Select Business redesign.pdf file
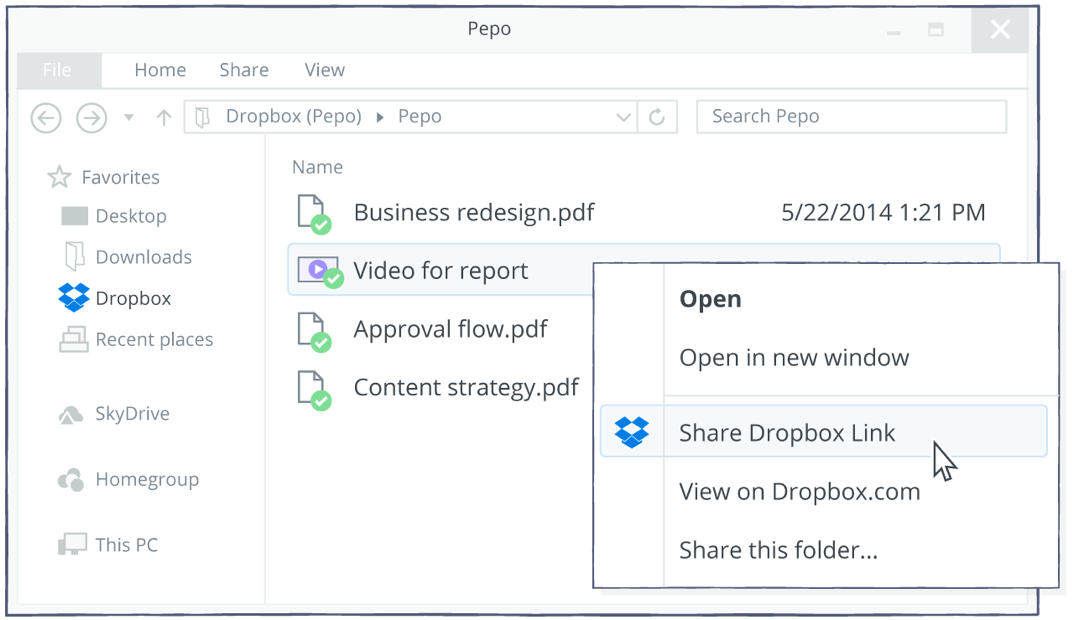Viewport: 1074px width, 620px height. click(474, 212)
